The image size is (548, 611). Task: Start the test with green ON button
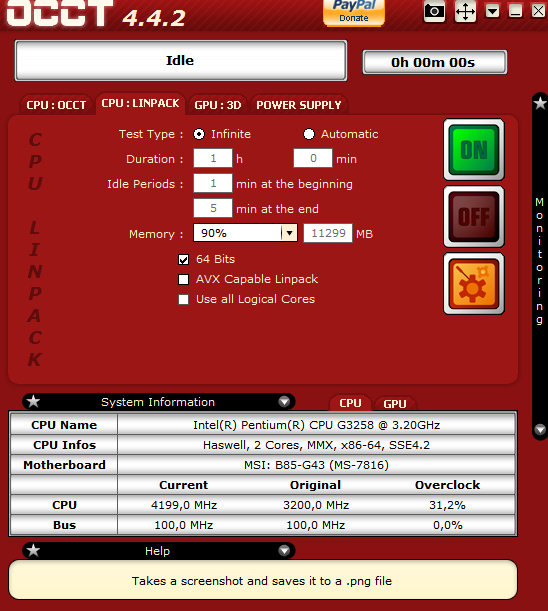click(x=474, y=150)
